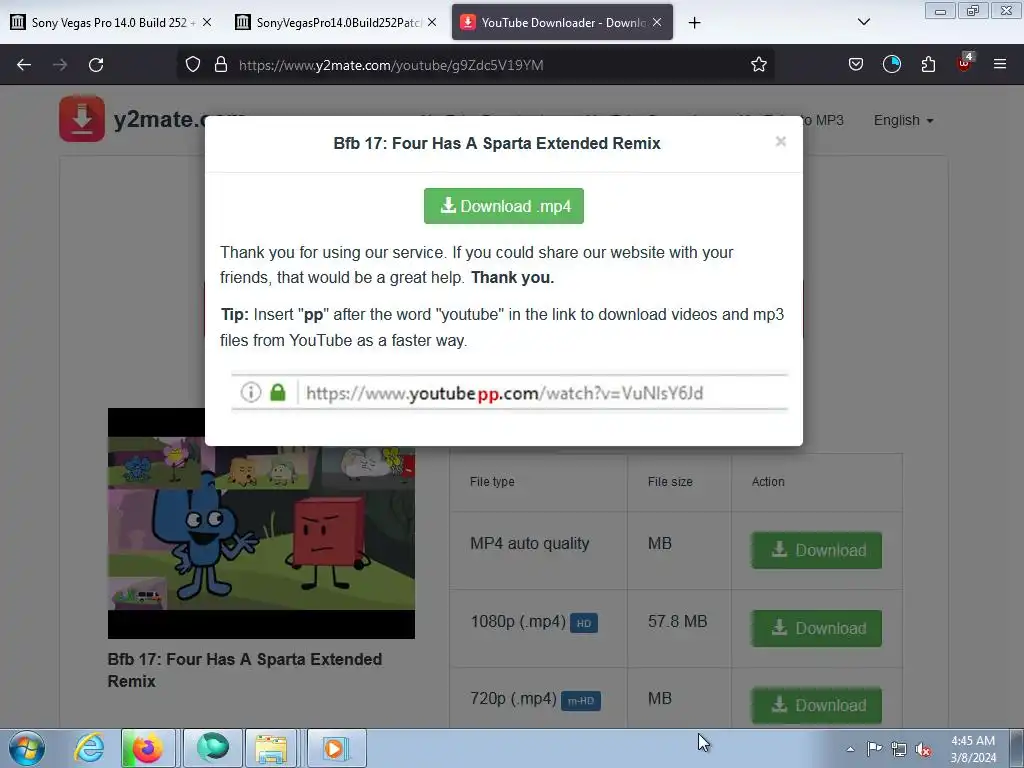
Task: Close the Sony Vegas Pro 14.0 tab
Action: tap(207, 22)
